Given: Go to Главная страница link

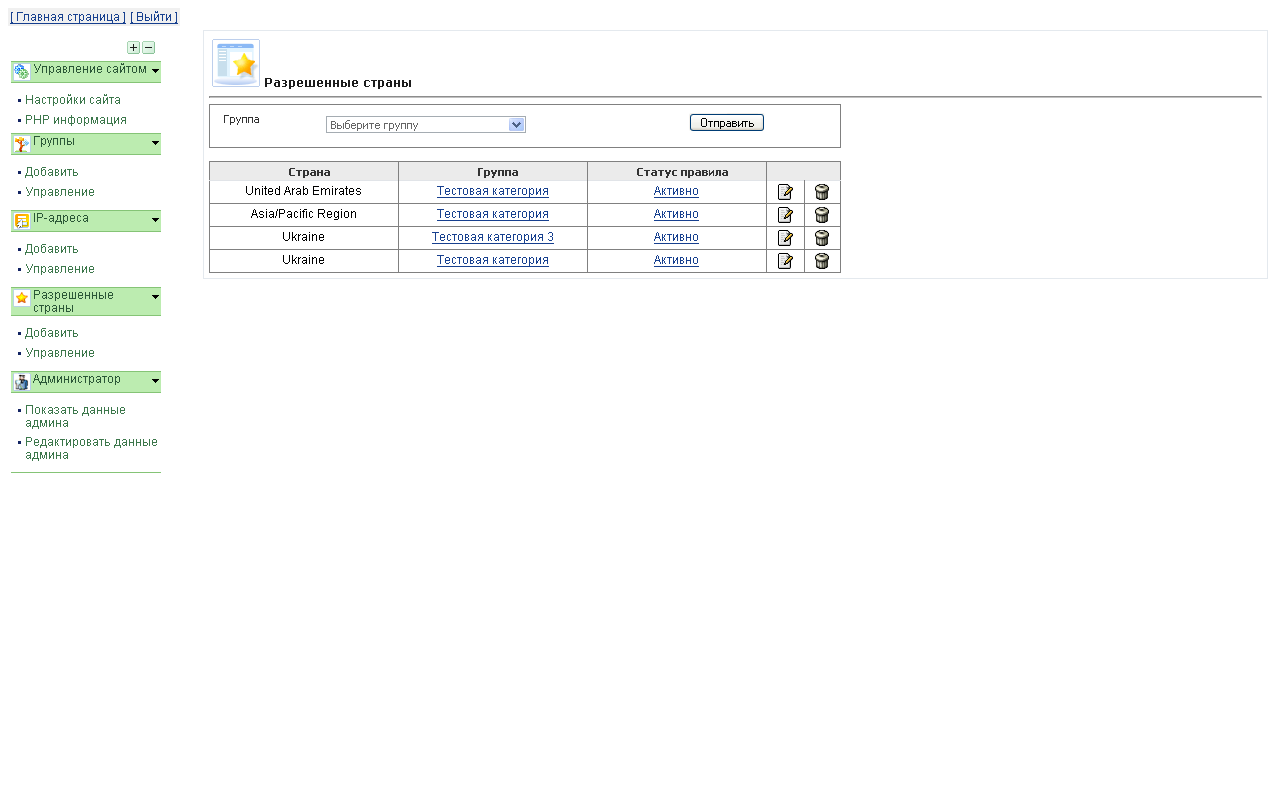Looking at the screenshot, I should pos(68,17).
